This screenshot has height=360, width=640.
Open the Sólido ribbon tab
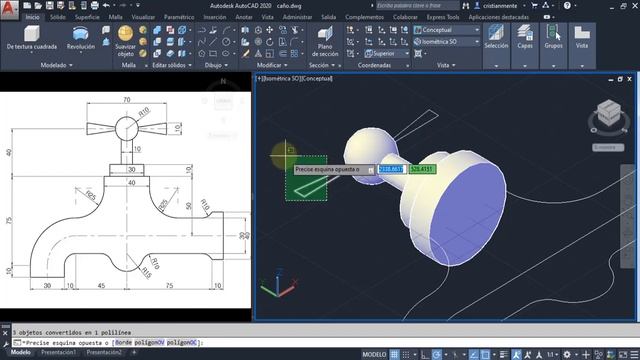coord(58,17)
